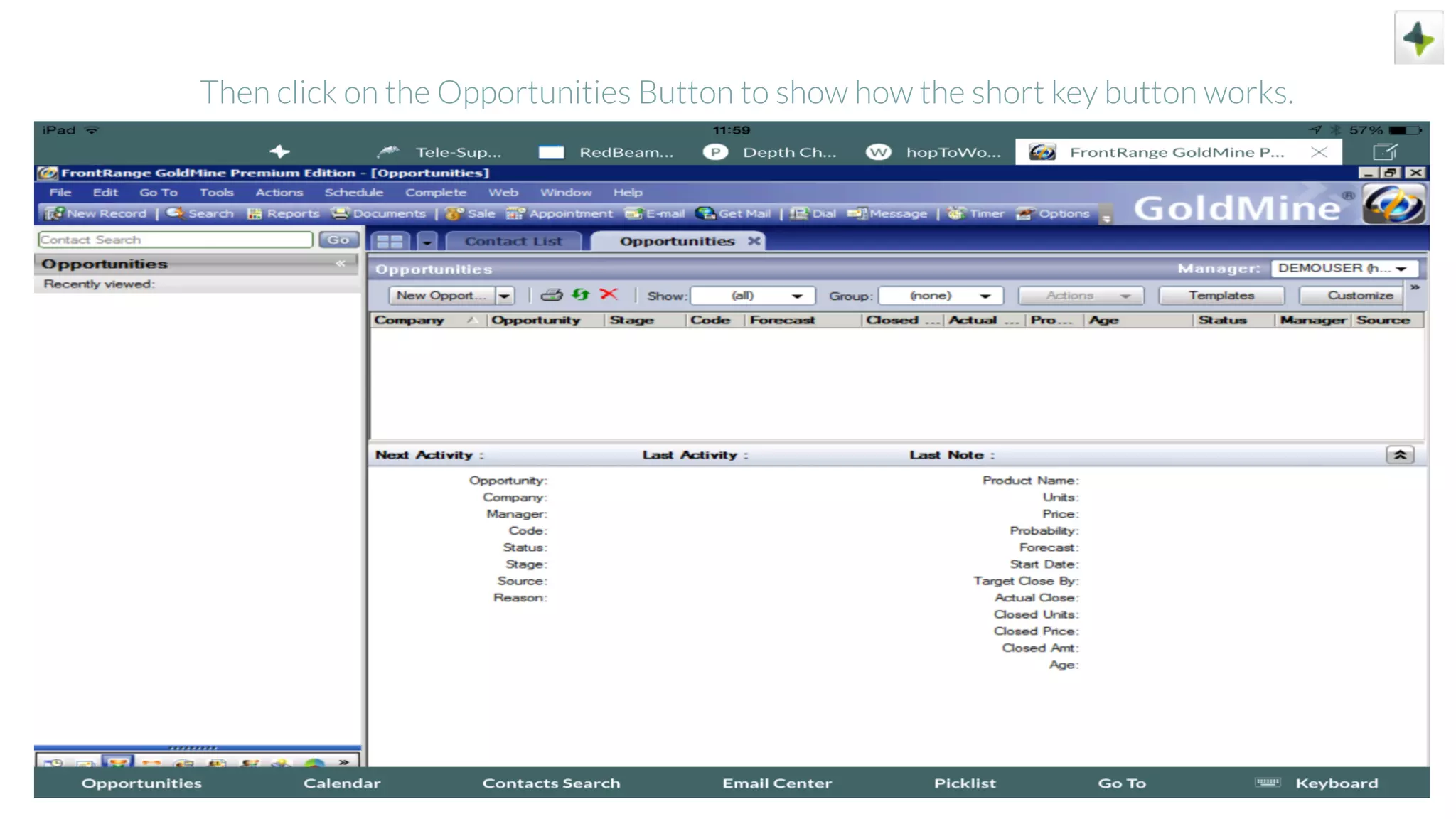Close the Opportunities tab with its X
Screen dimensions: 1456x819
[754, 241]
